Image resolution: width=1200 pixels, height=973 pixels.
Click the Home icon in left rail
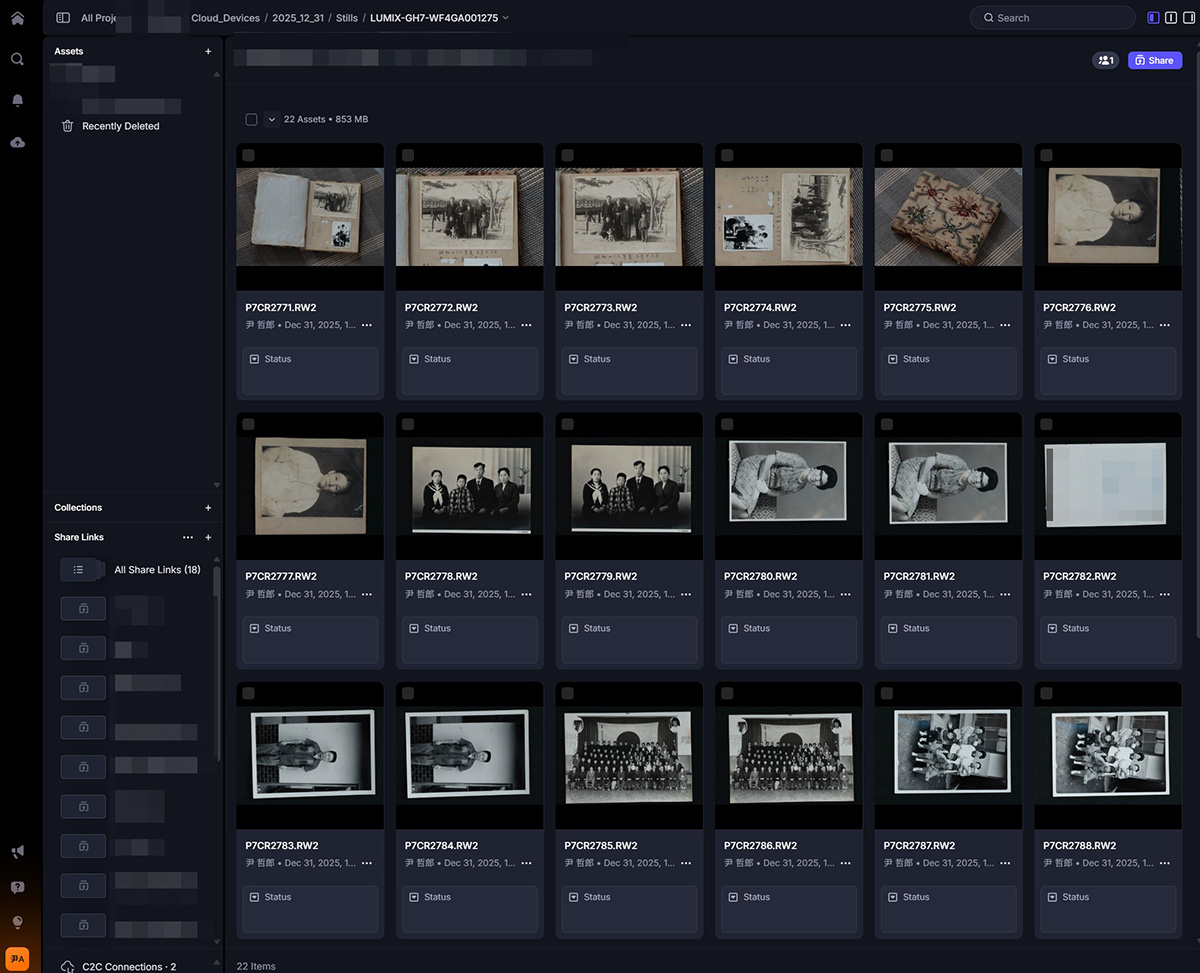(17, 18)
